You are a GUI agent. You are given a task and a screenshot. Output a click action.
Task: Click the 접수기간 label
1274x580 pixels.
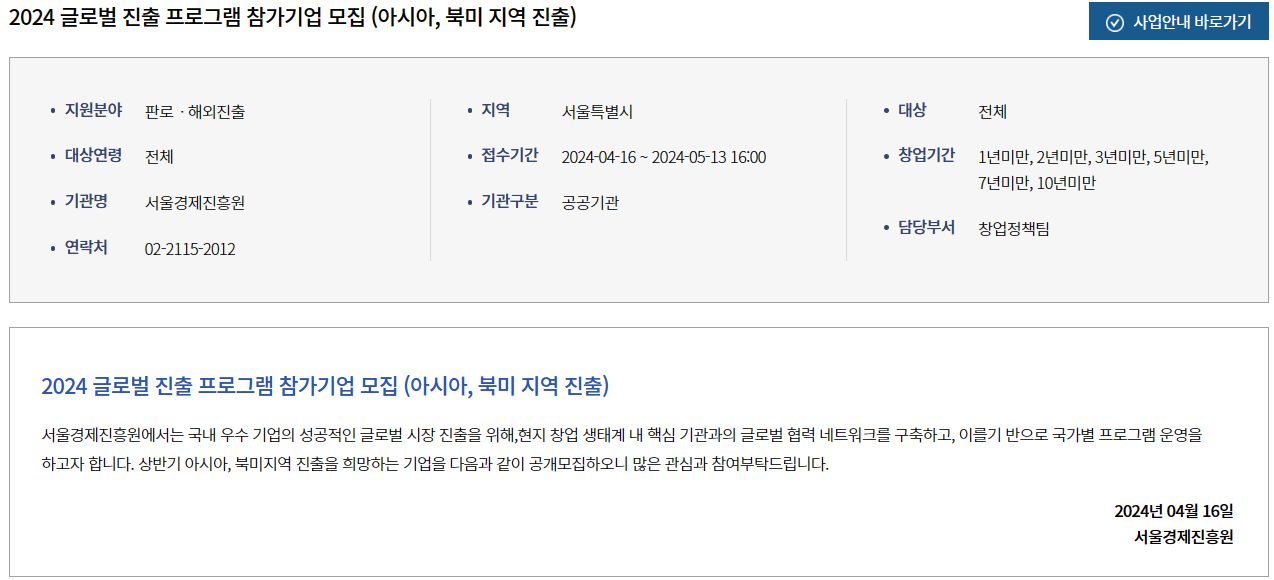point(510,155)
